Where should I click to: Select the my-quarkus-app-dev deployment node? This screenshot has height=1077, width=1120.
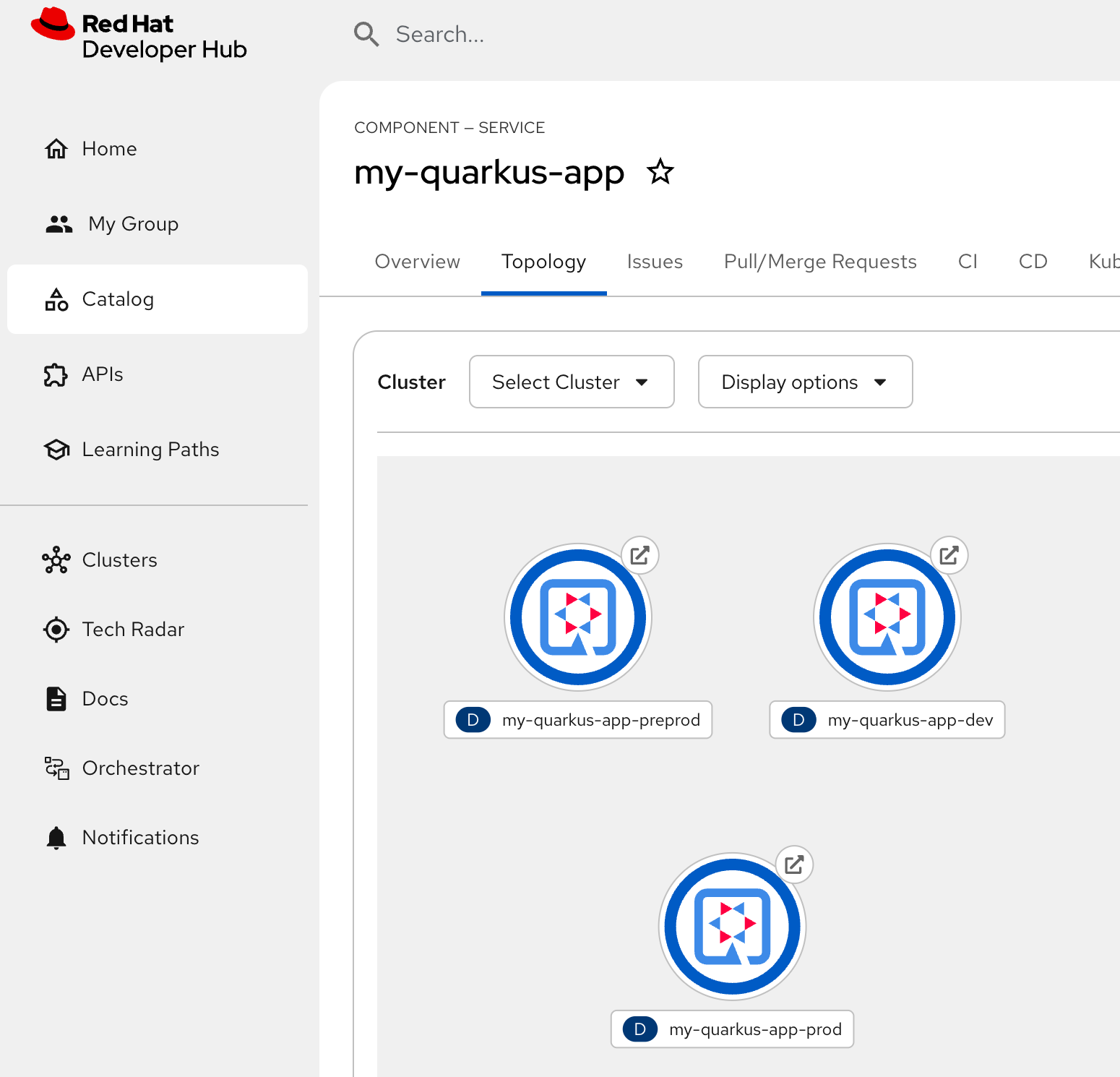(x=887, y=617)
